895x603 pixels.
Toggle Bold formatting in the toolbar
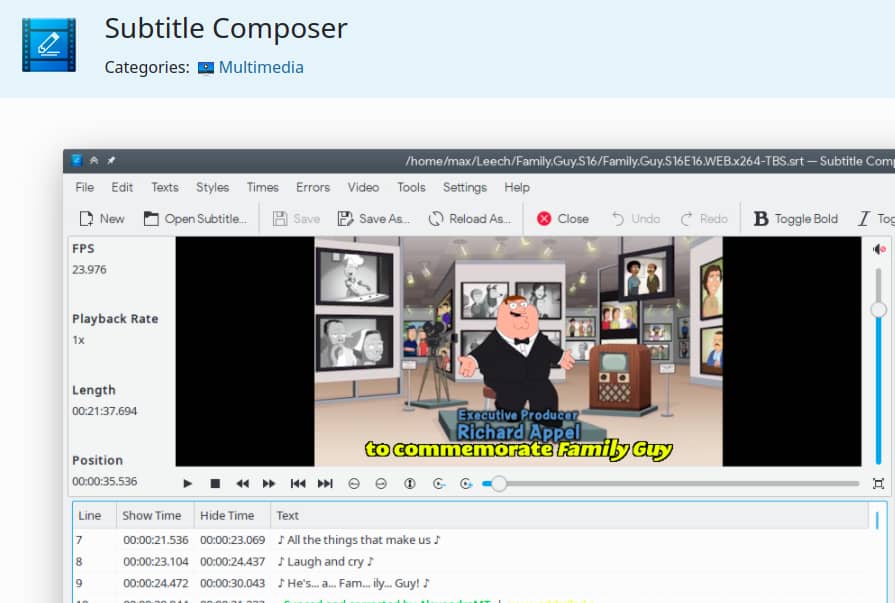pos(796,219)
